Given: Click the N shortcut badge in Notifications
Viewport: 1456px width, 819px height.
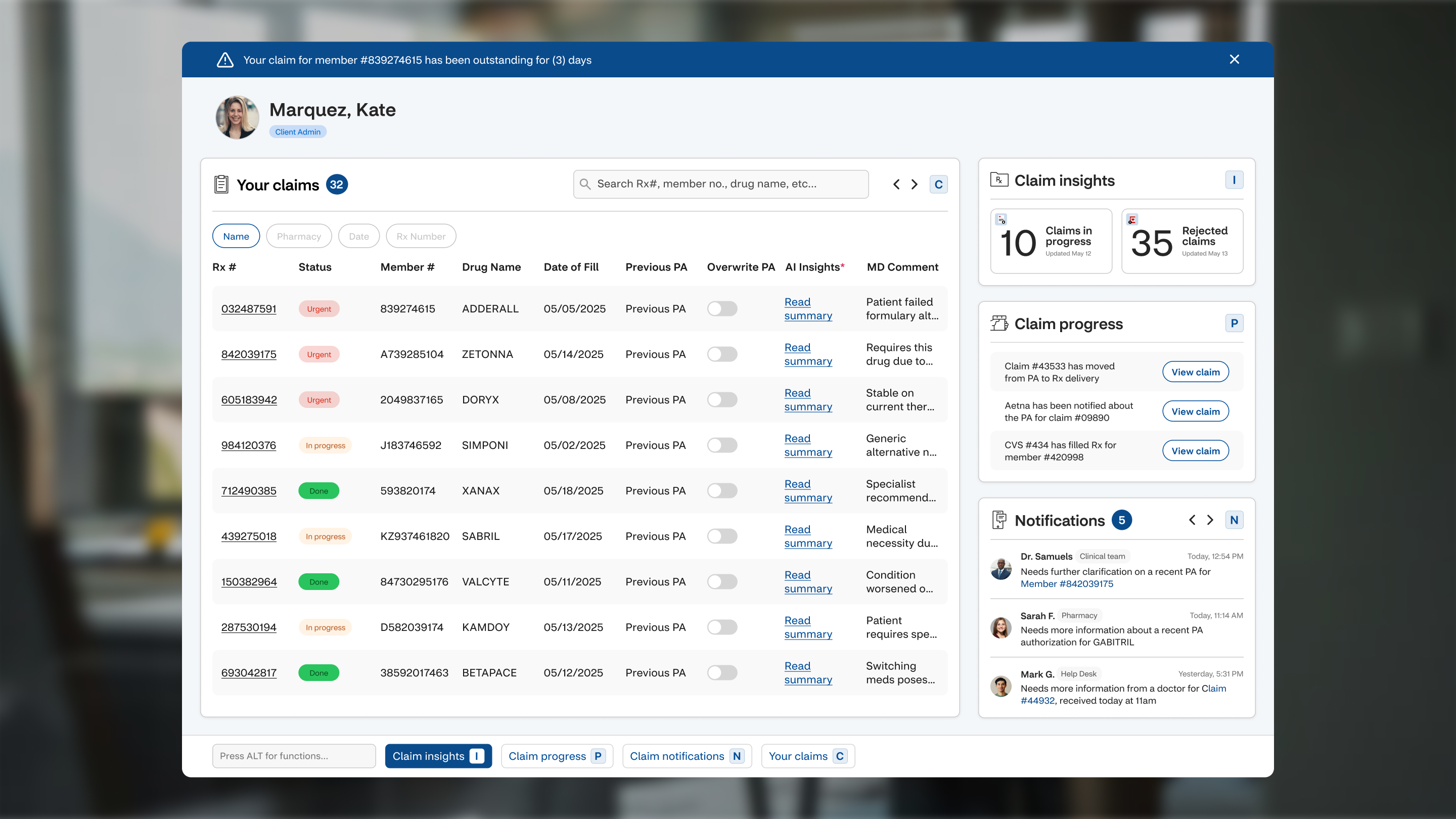Looking at the screenshot, I should tap(1234, 520).
